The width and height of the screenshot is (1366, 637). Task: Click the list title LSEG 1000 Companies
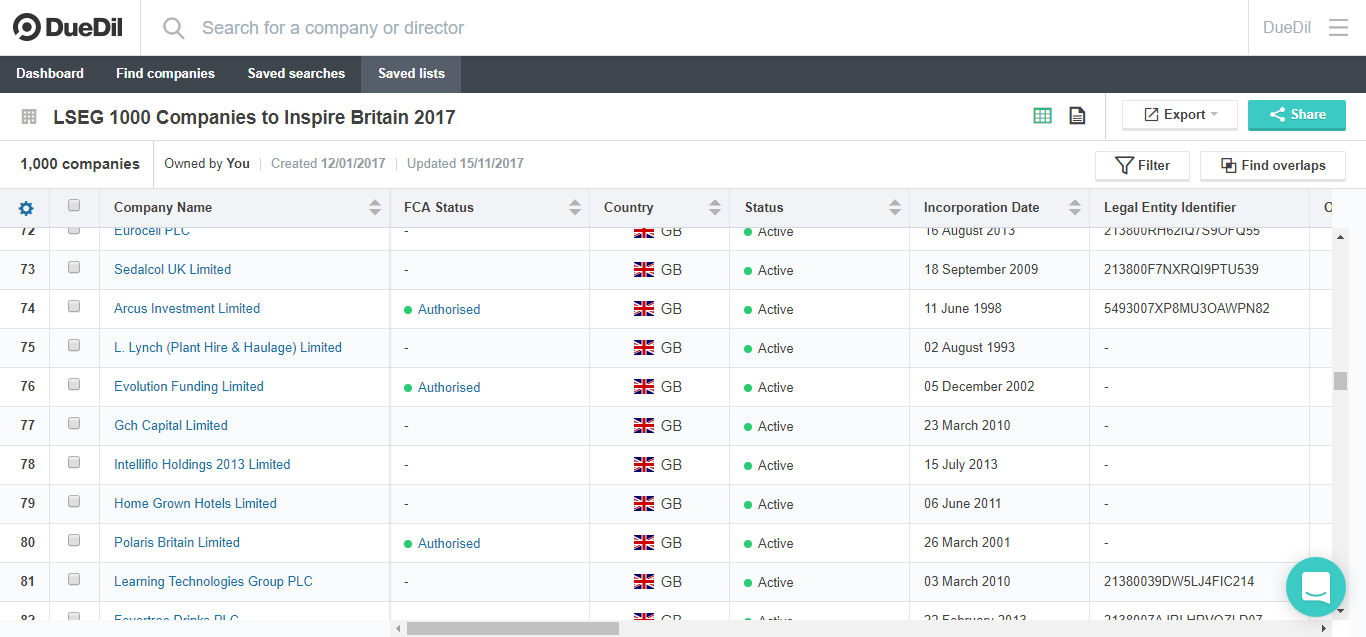click(254, 117)
